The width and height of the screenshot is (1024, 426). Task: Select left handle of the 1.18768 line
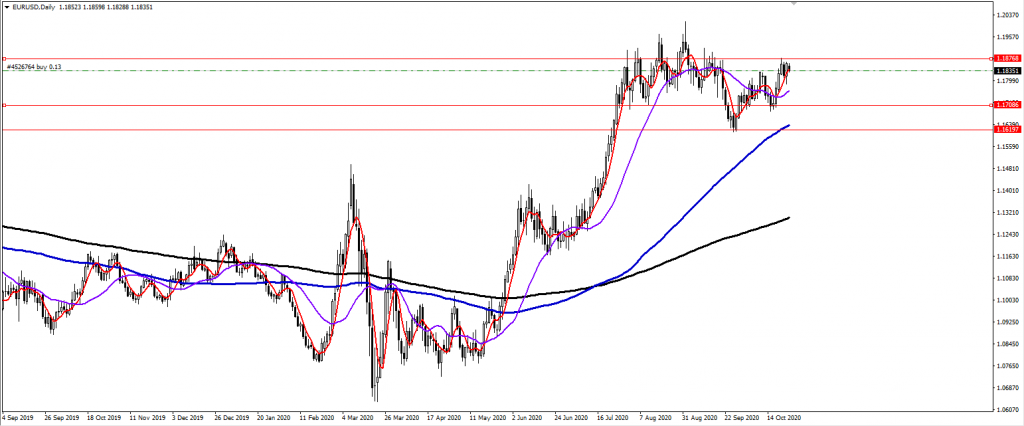tap(4, 59)
